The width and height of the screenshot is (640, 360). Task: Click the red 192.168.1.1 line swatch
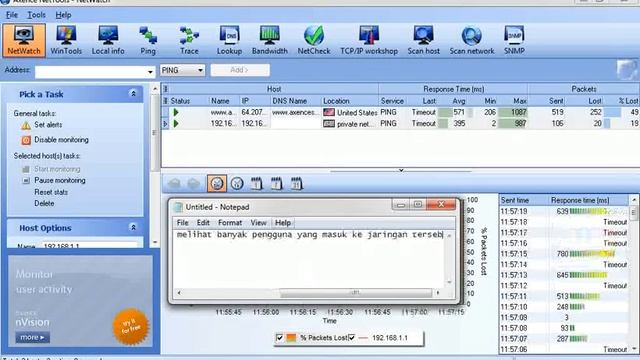[x=363, y=338]
